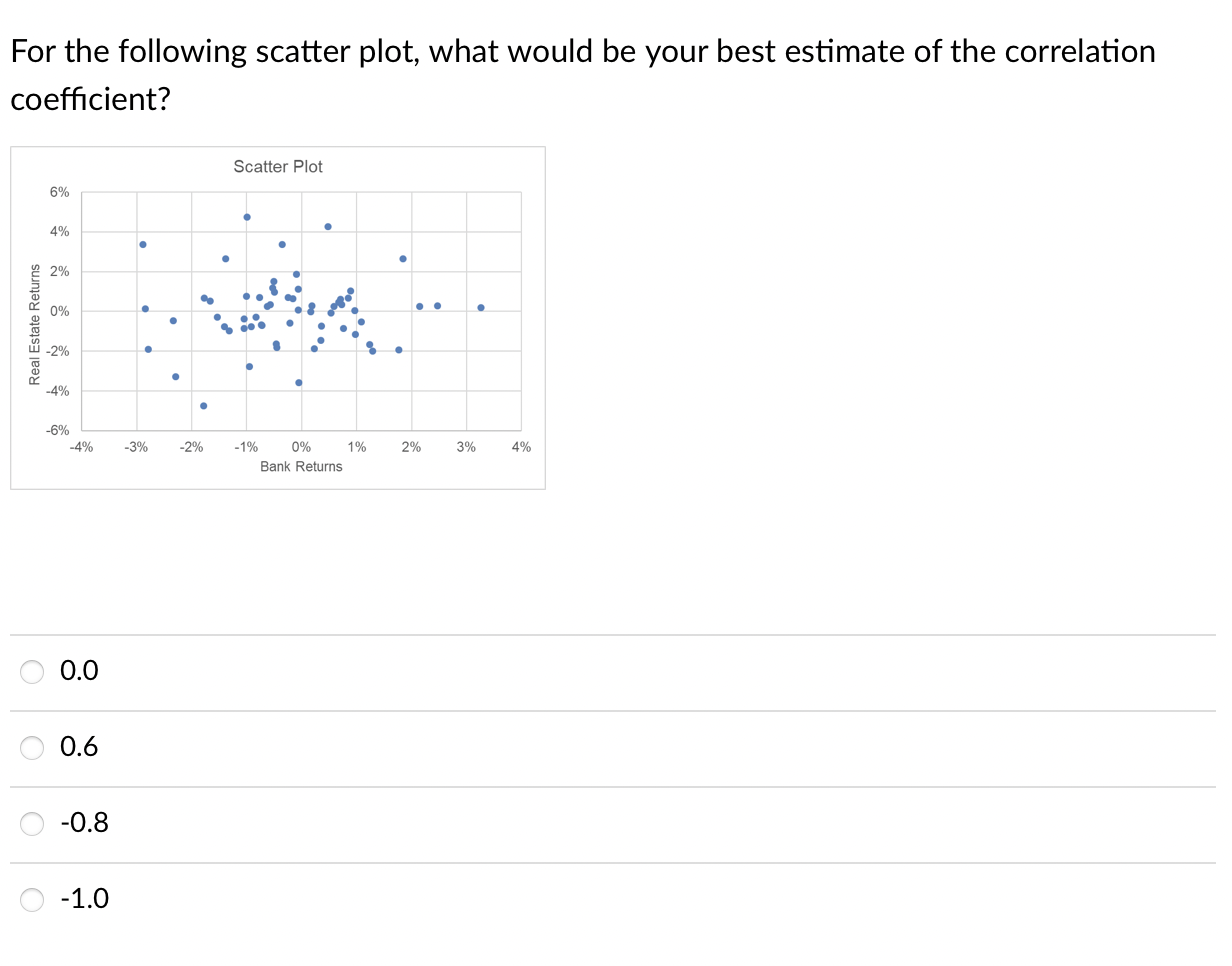Screen dimensions: 1232x966
Task: Click the -6% label on vertical axis
Action: click(58, 430)
